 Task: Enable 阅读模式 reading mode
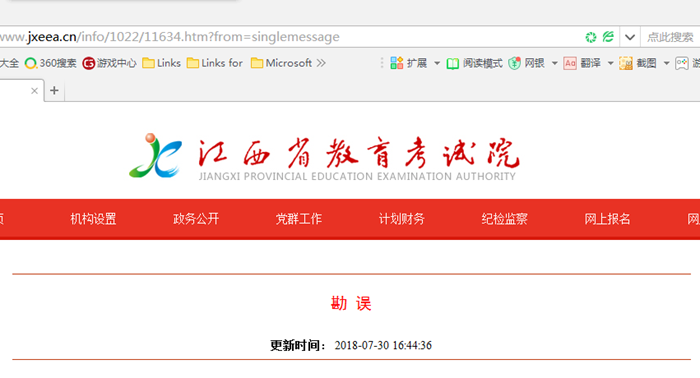pos(475,63)
